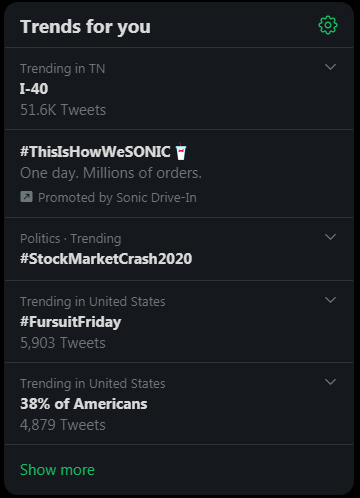Open chevron menu for #StockMarketCrash2020
The height and width of the screenshot is (498, 360).
click(x=330, y=237)
